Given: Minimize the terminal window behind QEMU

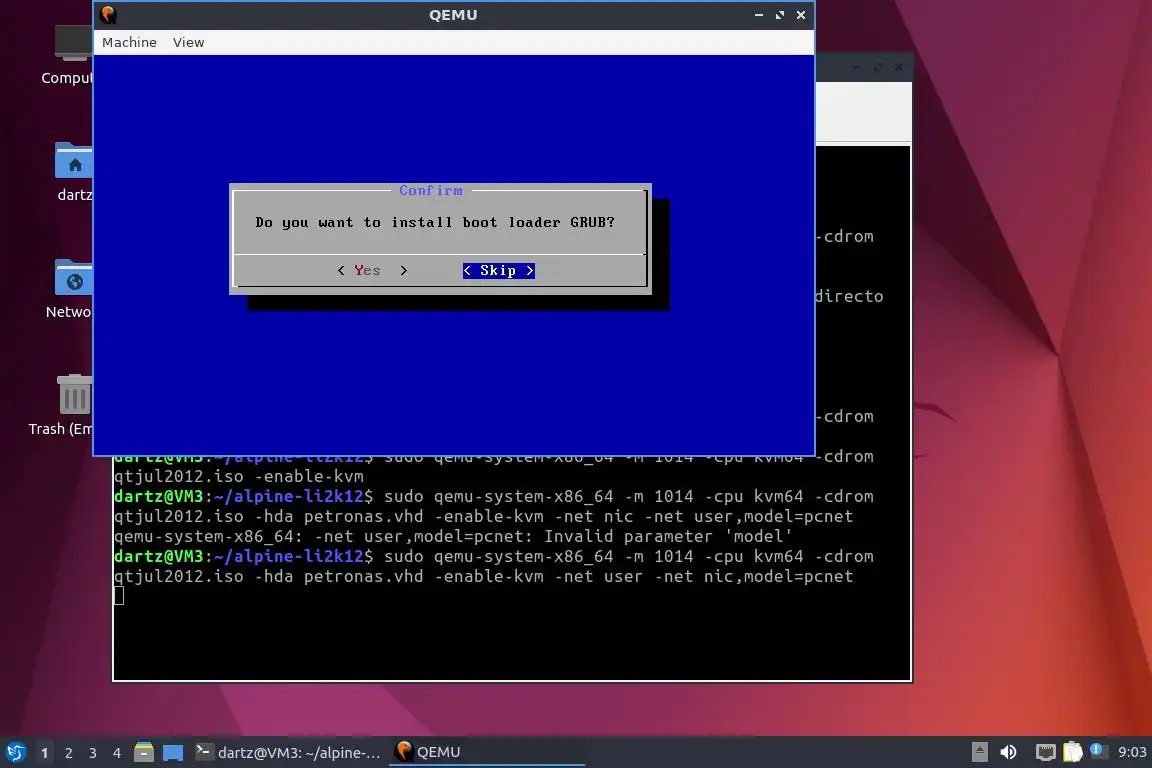Looking at the screenshot, I should click(x=857, y=68).
